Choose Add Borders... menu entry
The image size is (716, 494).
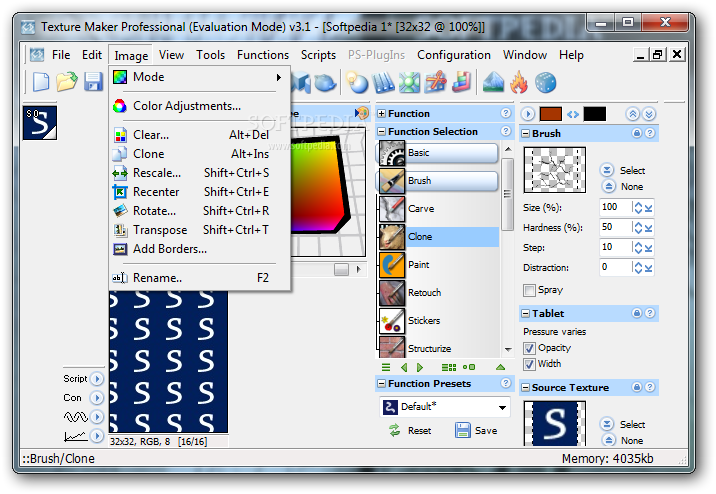point(200,249)
